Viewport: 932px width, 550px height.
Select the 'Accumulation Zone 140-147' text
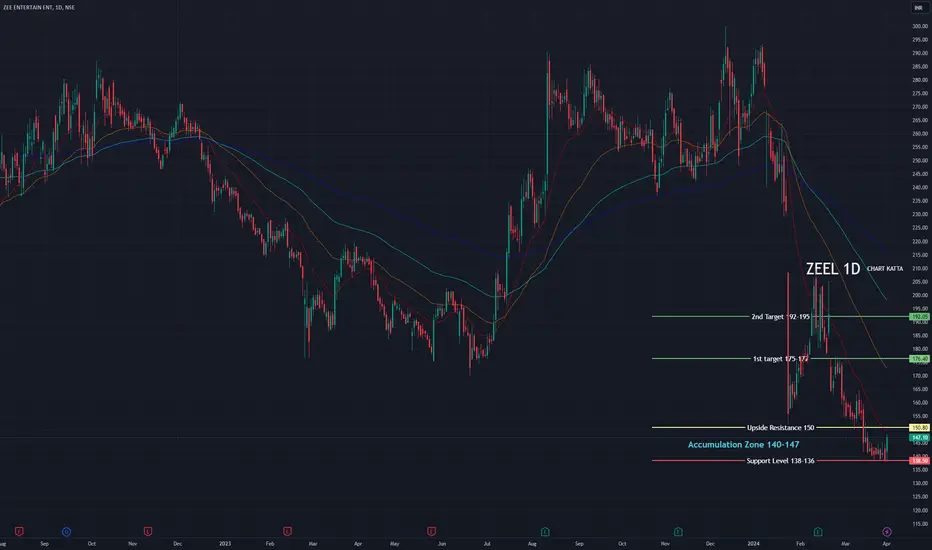pos(744,445)
